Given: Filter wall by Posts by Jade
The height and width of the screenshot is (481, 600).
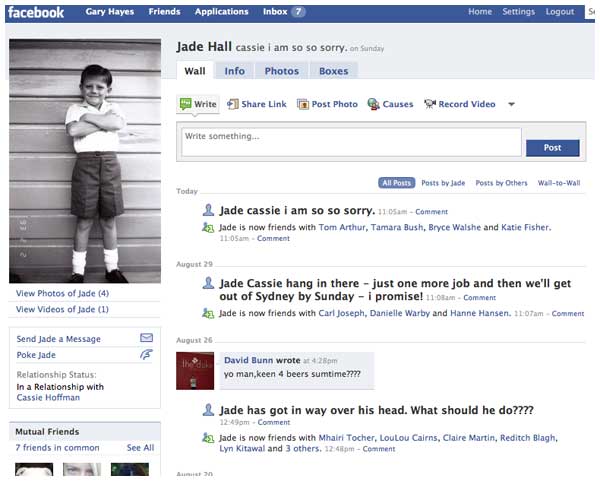Looking at the screenshot, I should (x=443, y=183).
